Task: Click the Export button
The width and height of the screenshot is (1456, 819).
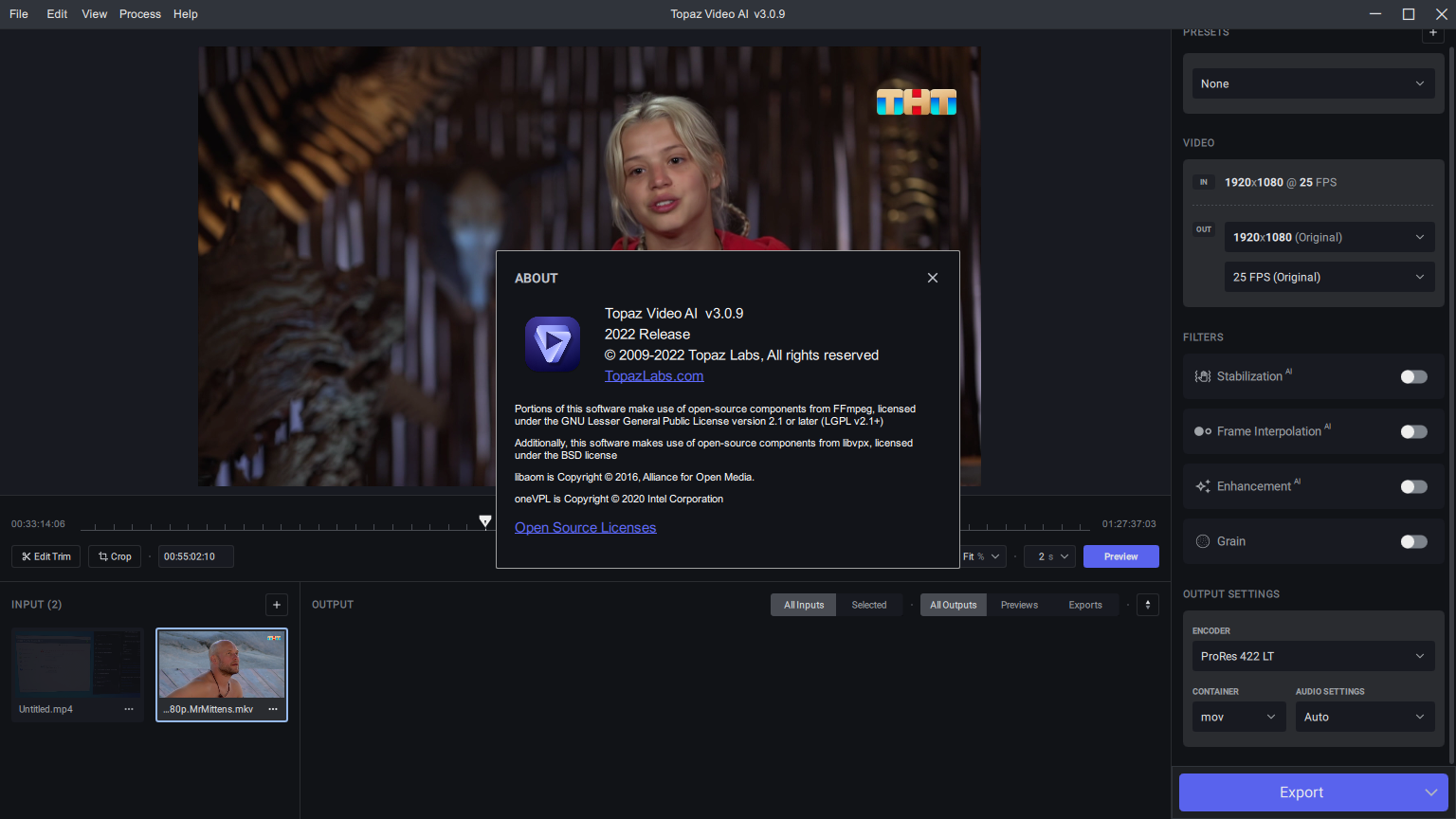Action: coord(1301,792)
